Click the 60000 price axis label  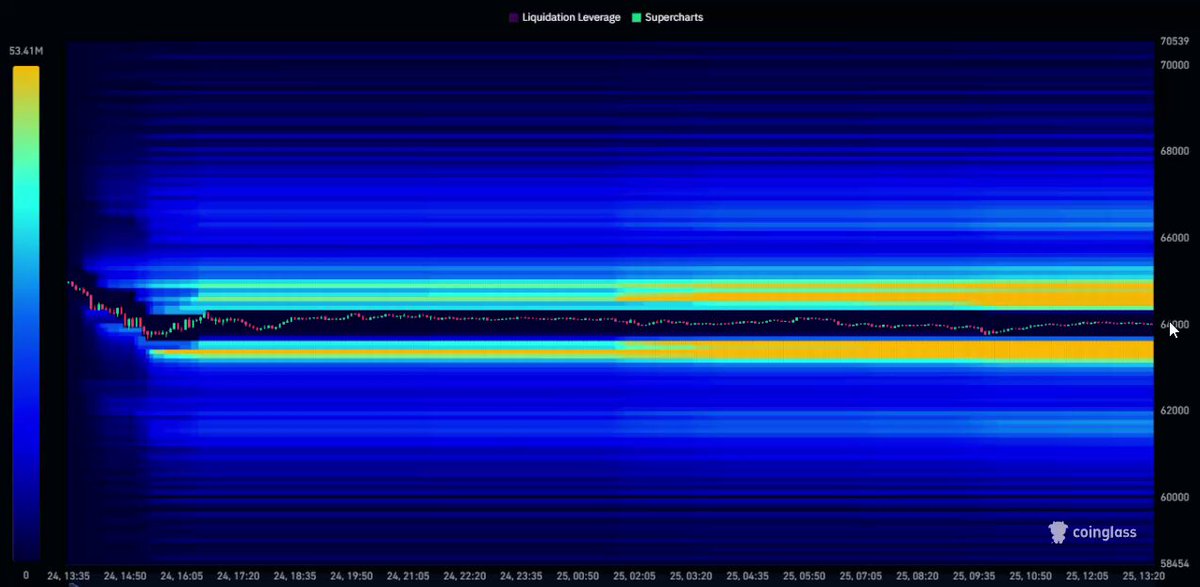[x=1173, y=497]
